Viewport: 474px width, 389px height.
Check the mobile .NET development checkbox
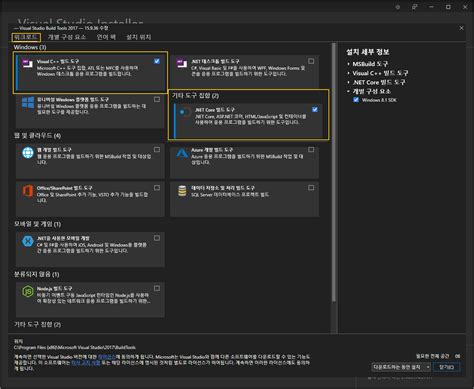157,238
